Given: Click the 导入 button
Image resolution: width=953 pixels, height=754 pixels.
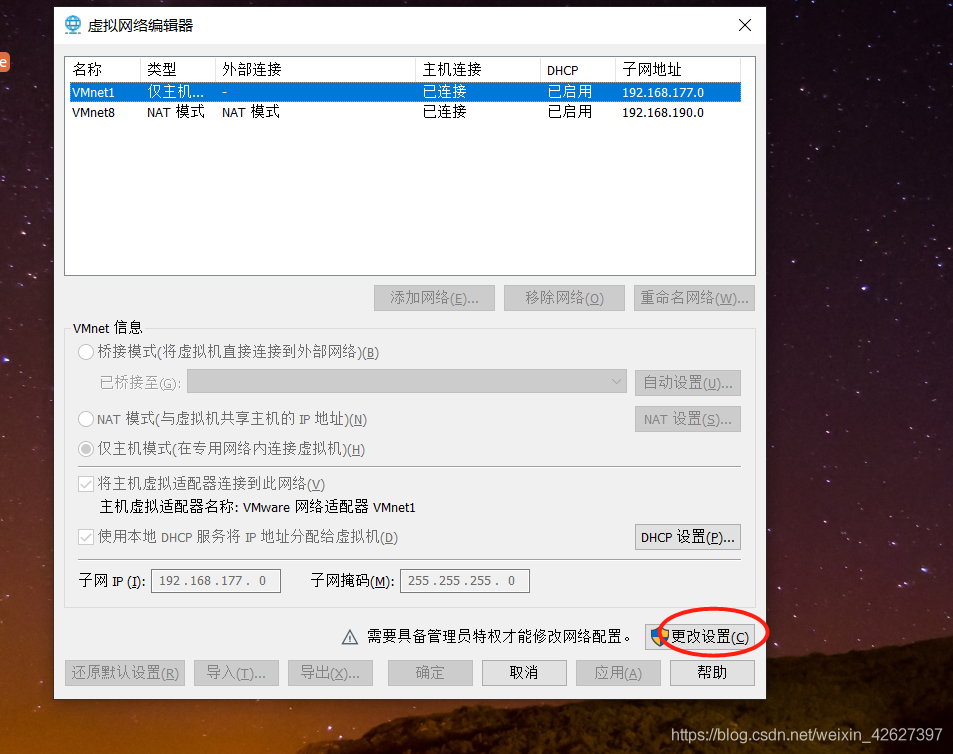Looking at the screenshot, I should point(236,673).
